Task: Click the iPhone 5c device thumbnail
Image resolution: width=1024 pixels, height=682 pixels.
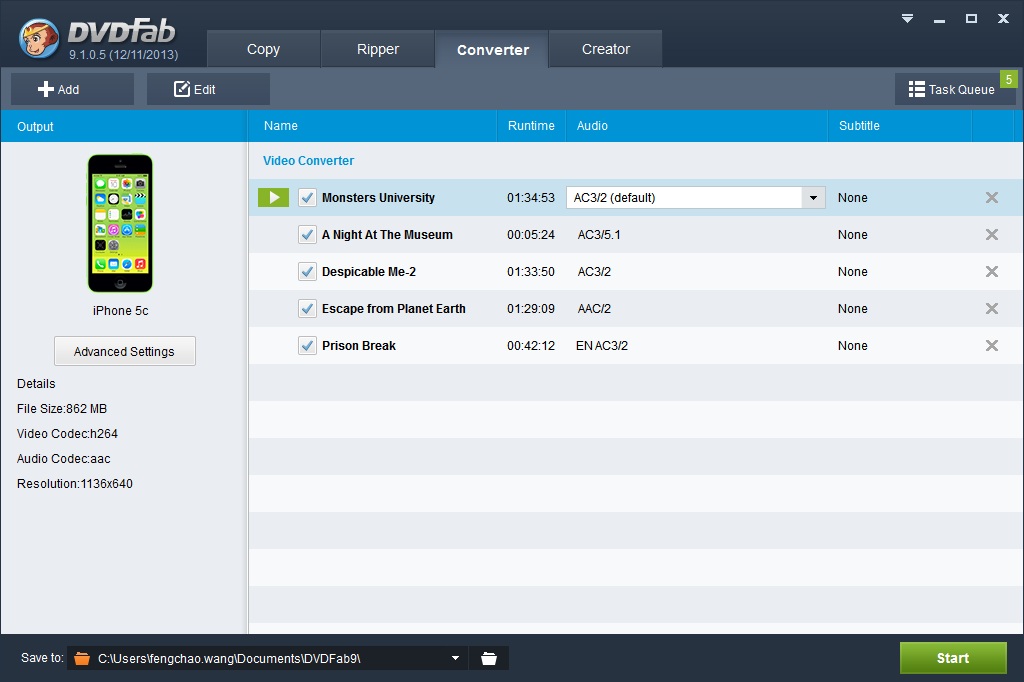Action: click(120, 223)
